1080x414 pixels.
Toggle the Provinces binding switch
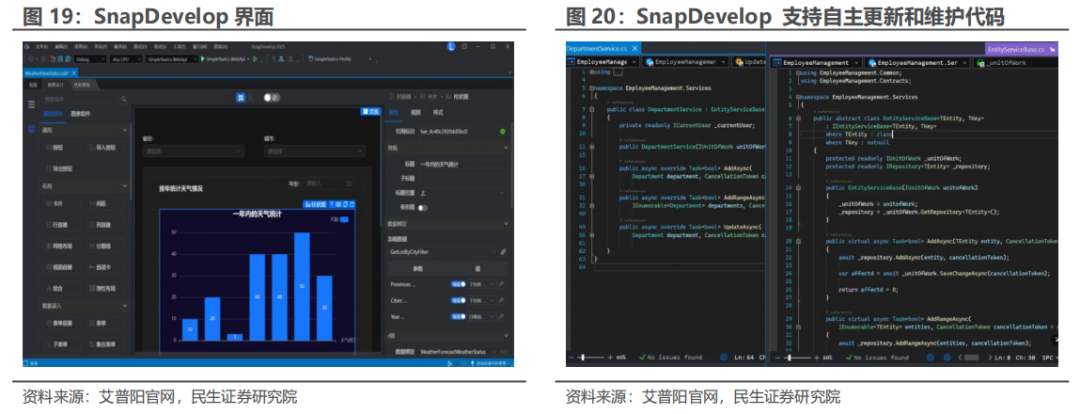tap(459, 284)
